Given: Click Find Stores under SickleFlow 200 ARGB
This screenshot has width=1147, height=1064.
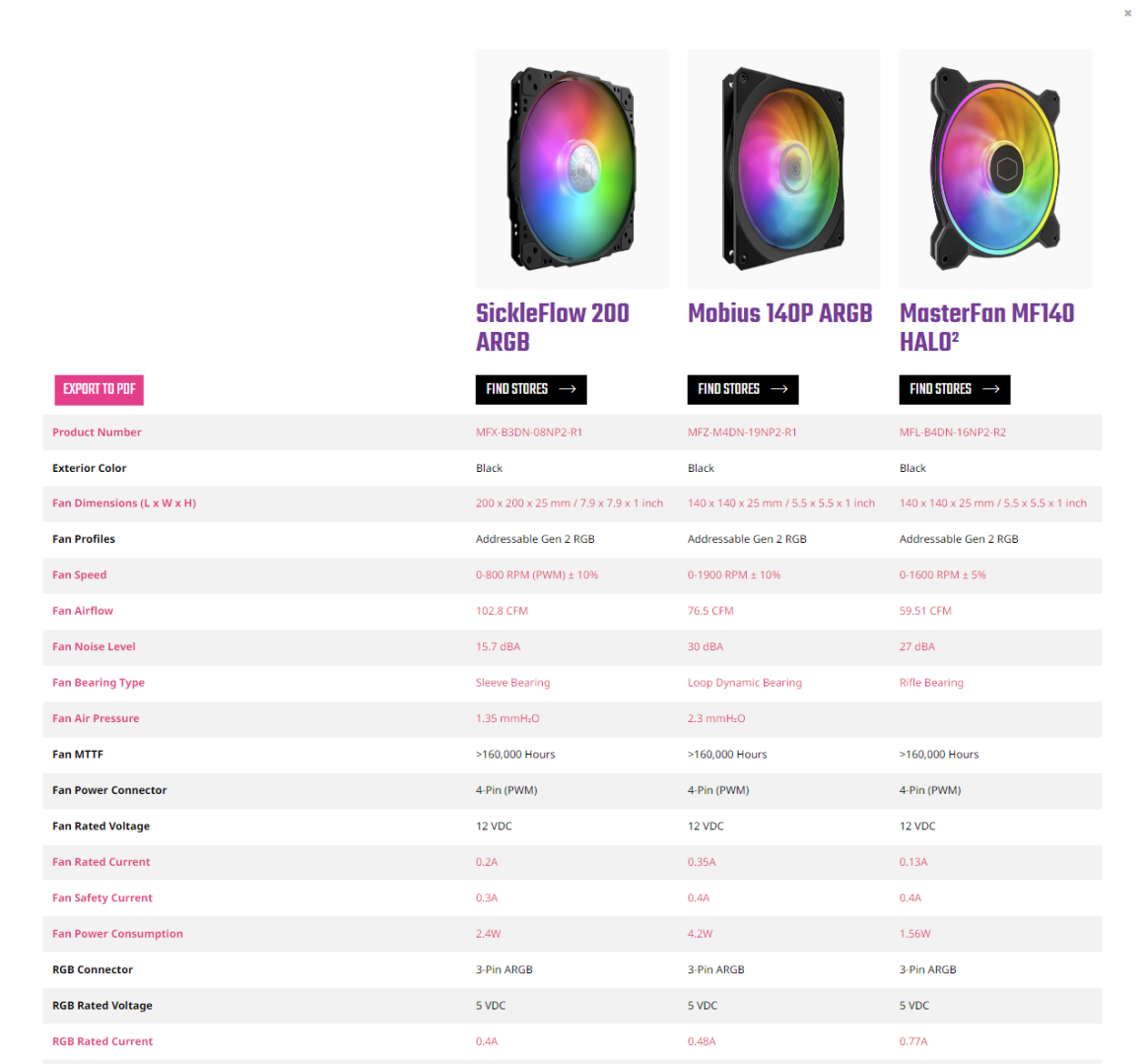Looking at the screenshot, I should click(x=518, y=389).
